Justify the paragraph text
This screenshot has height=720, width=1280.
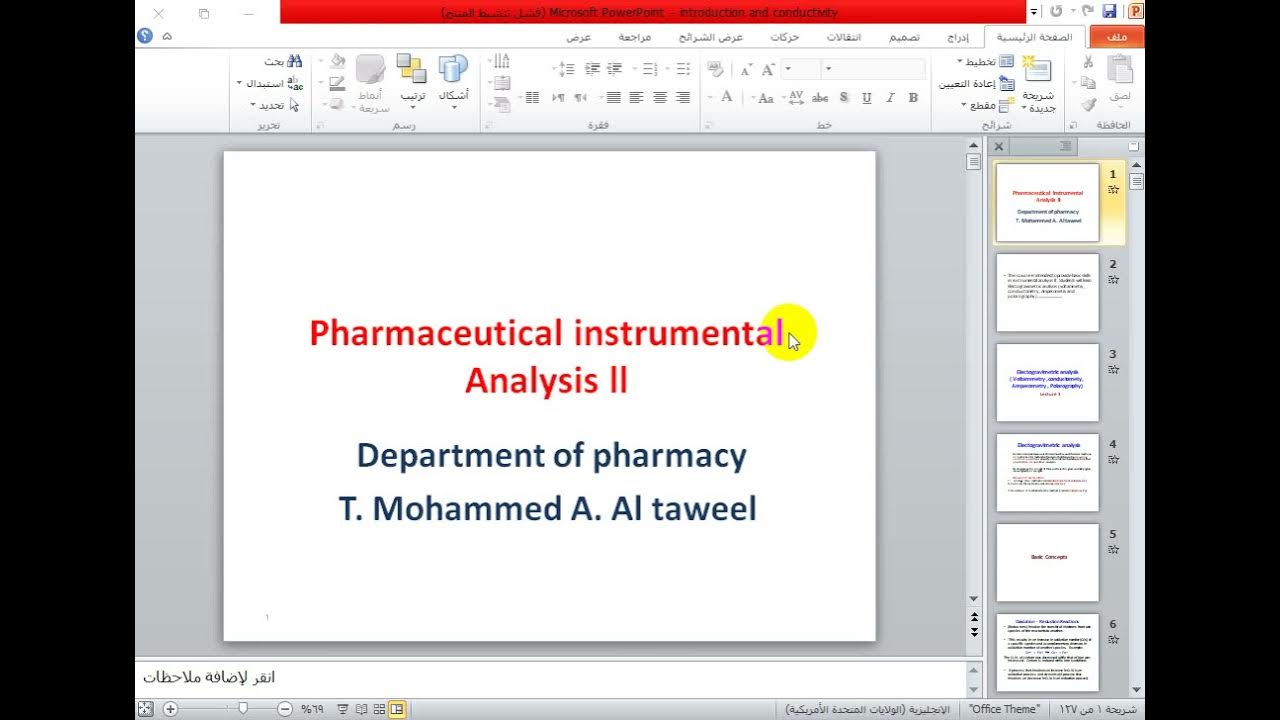(x=613, y=98)
